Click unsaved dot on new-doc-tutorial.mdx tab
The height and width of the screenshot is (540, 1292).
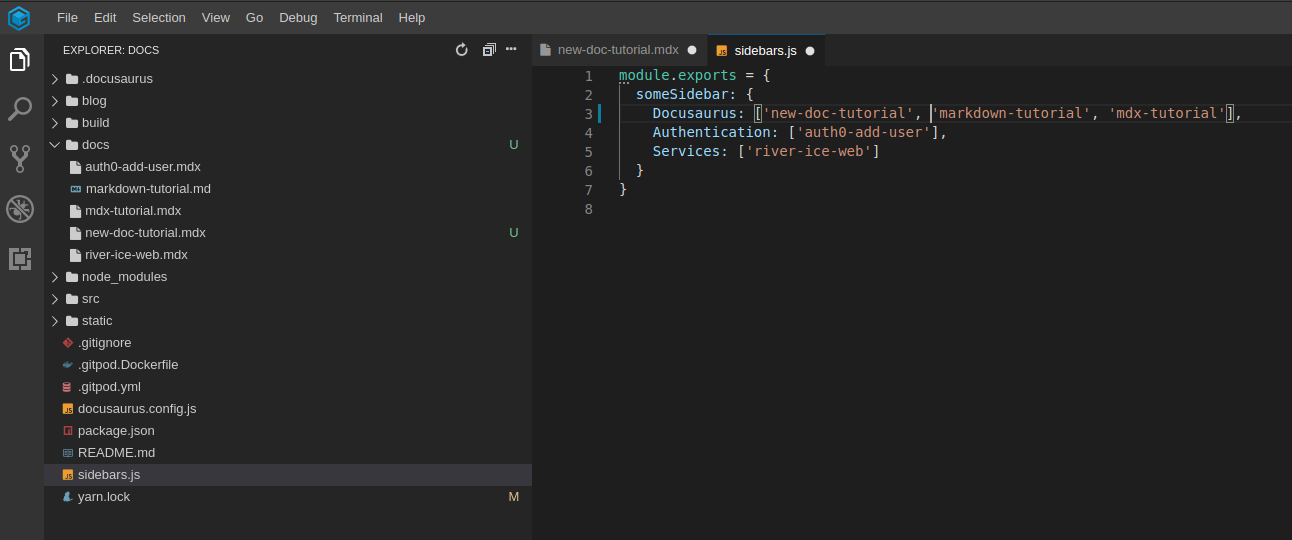(692, 50)
